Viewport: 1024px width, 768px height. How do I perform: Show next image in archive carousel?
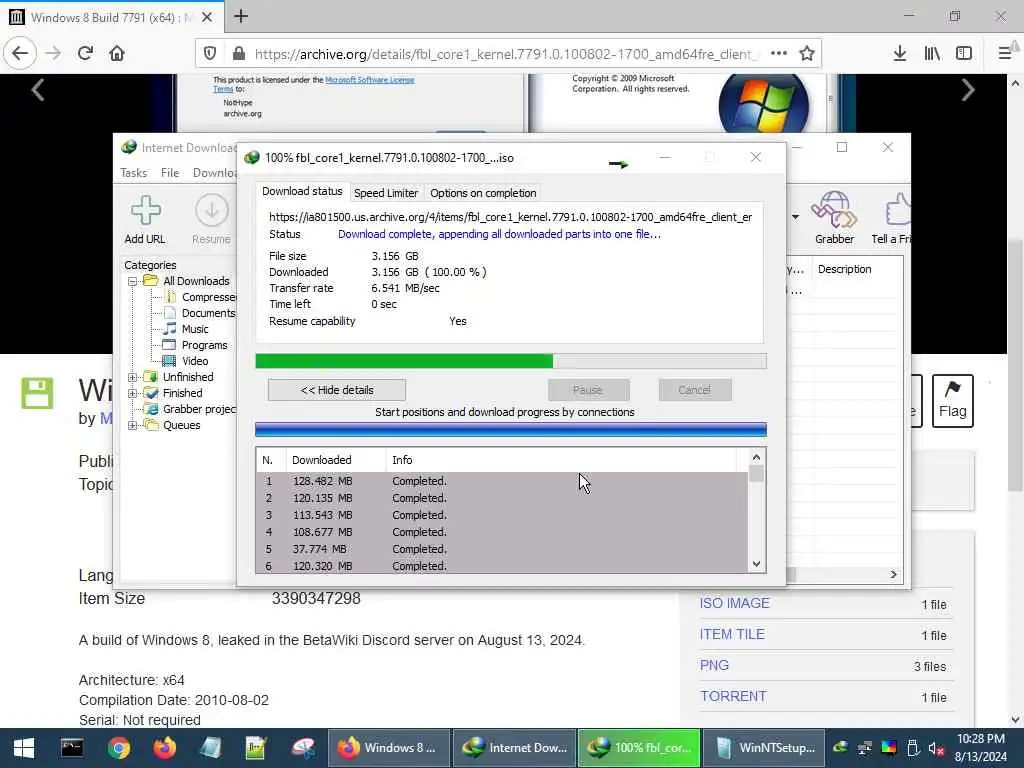[x=968, y=90]
